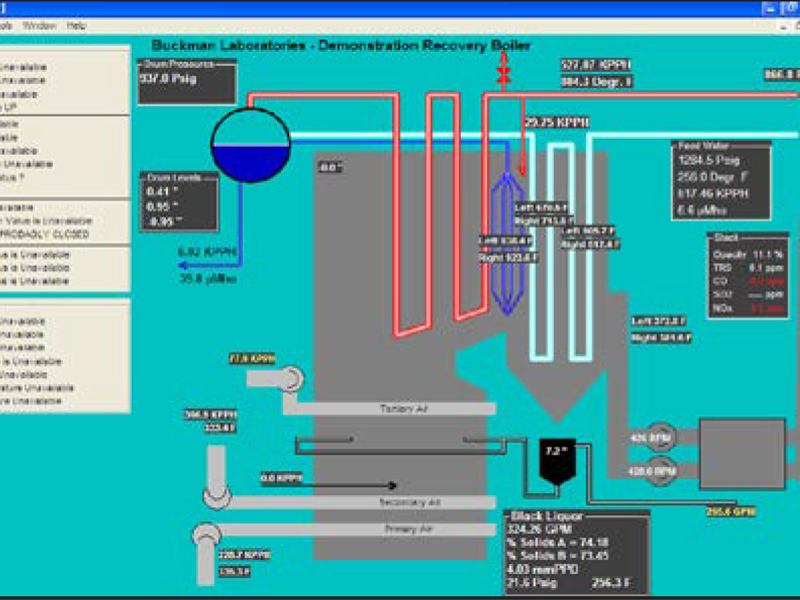Click the fan icon labeled 428.6 RPM
Image resolution: width=800 pixels, height=600 pixels.
coord(661,470)
